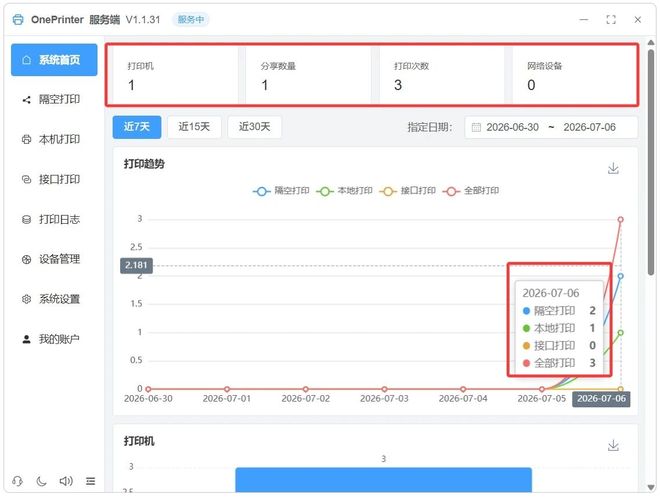Edit end date 2026-07-06 field

[x=589, y=127]
